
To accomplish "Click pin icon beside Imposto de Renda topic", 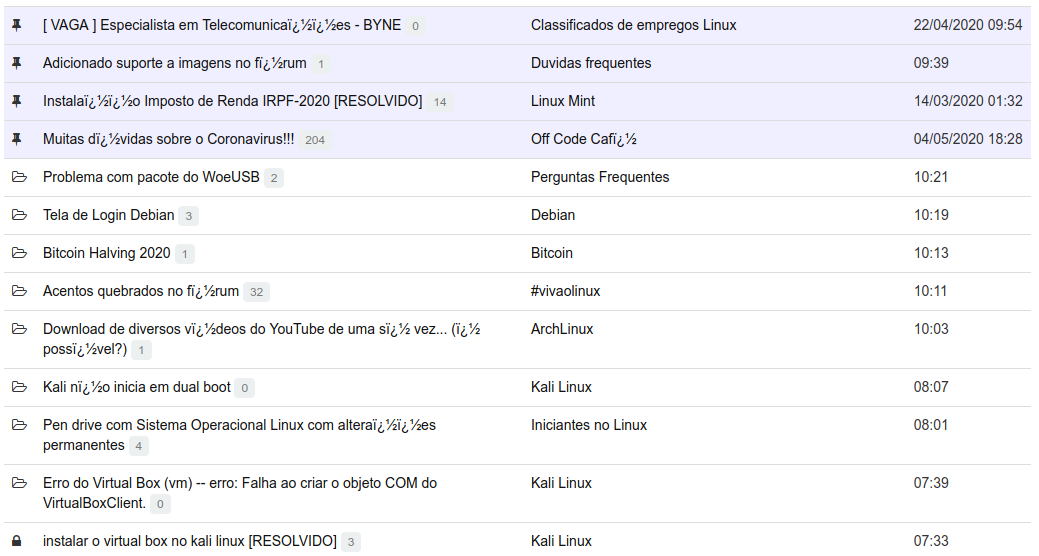I will [x=17, y=101].
